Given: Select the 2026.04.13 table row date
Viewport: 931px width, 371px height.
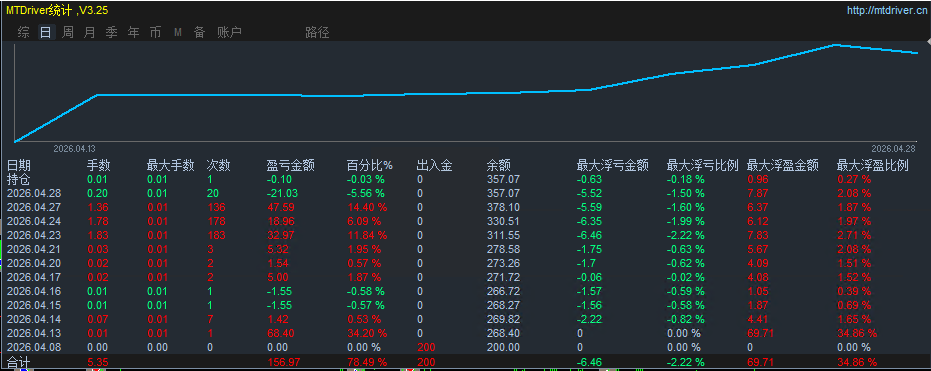Looking at the screenshot, I should [x=34, y=334].
